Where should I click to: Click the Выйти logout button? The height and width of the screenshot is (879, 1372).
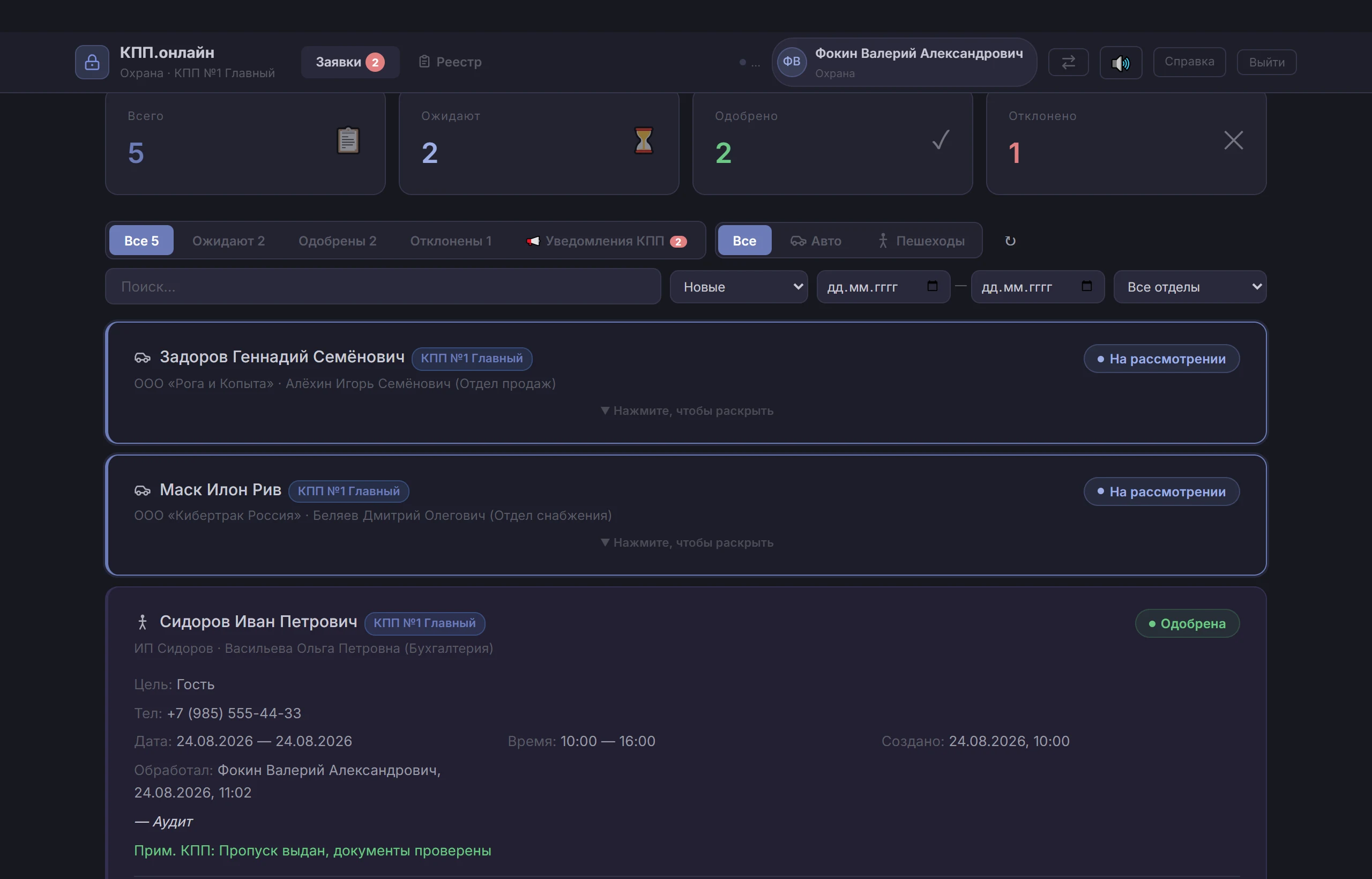tap(1266, 62)
